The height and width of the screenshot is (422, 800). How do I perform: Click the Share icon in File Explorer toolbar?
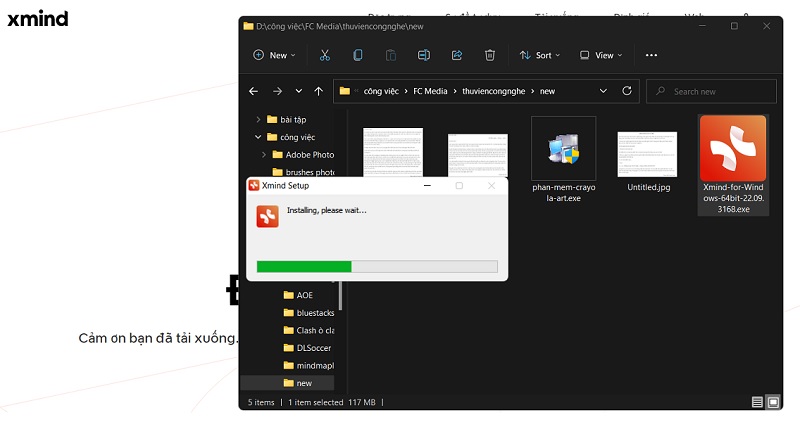457,55
